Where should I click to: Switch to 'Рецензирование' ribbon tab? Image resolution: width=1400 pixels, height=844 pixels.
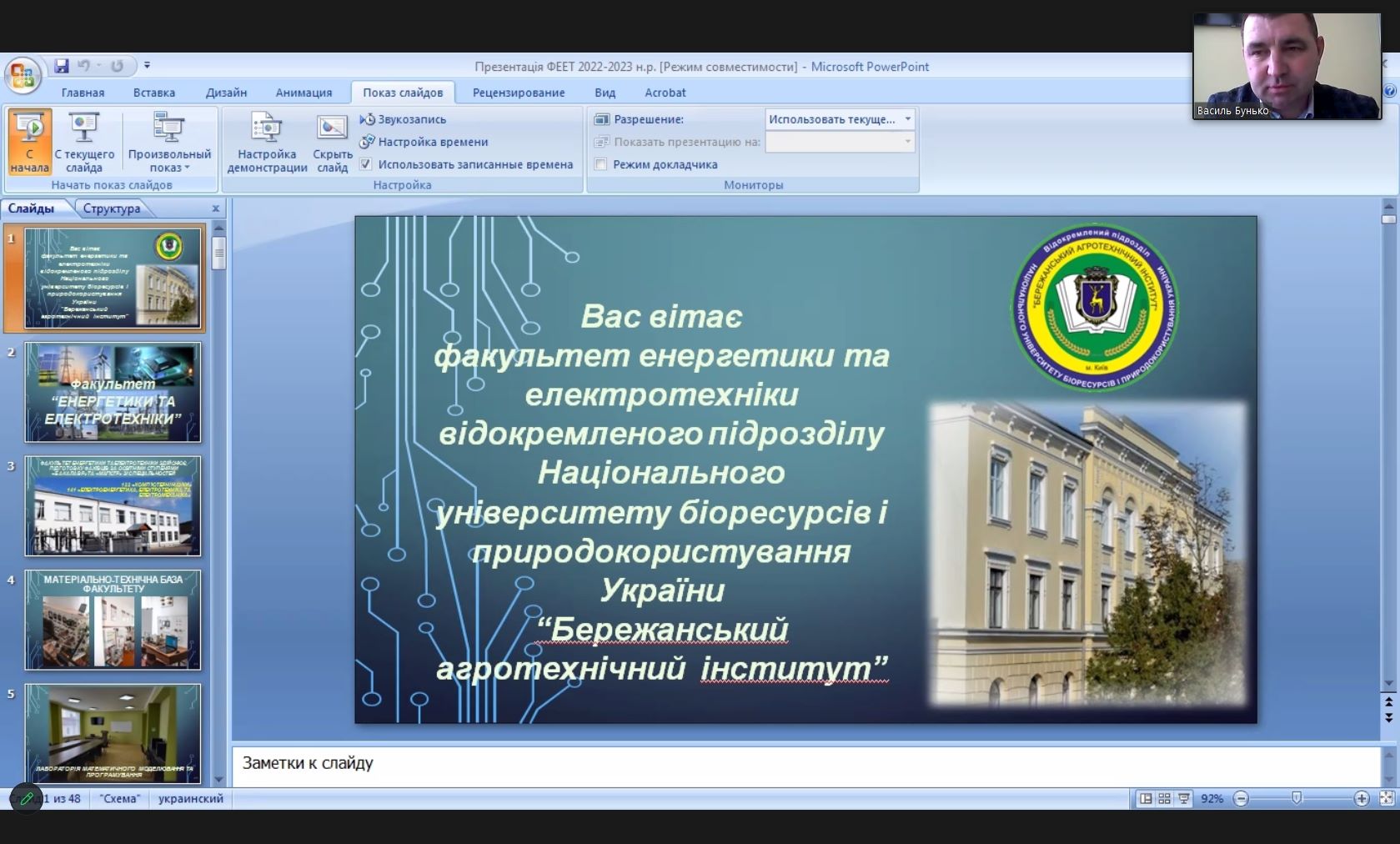click(519, 93)
